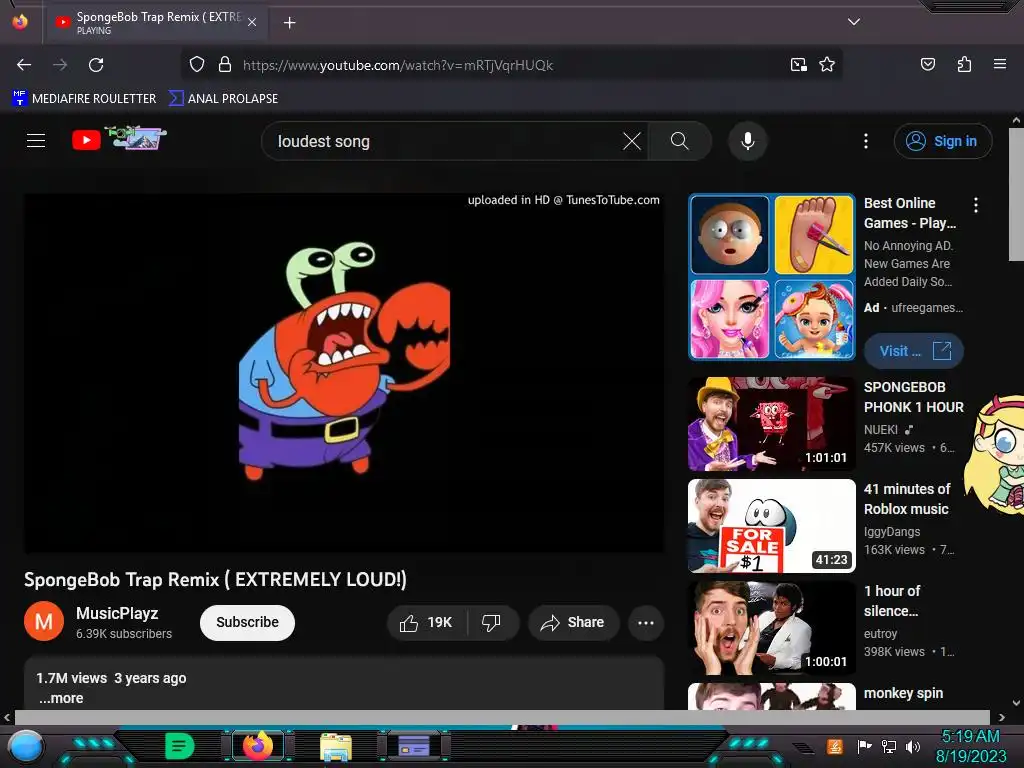Go back using the browser back arrow
Image resolution: width=1024 pixels, height=768 pixels.
[x=24, y=65]
